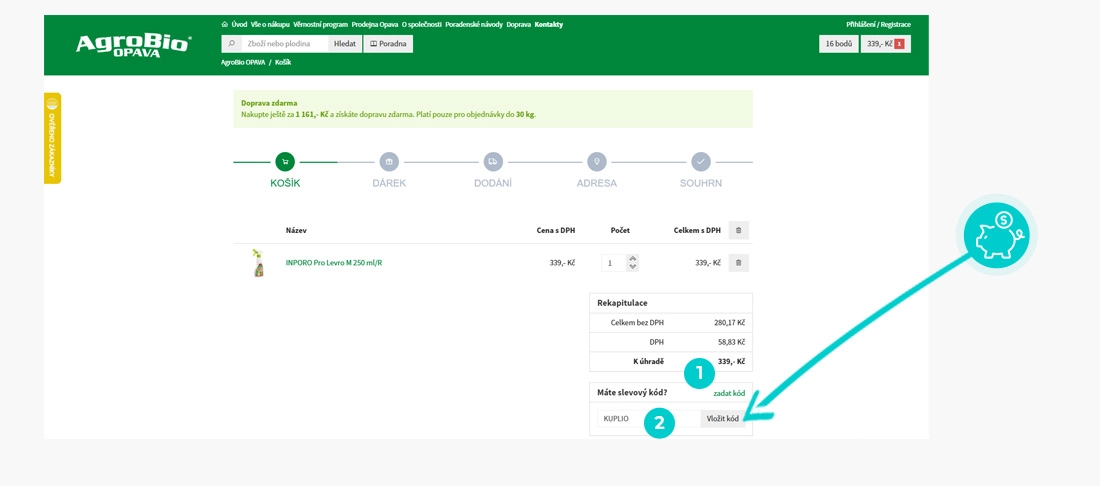Open the Košík cart step icon
1100x486 pixels.
click(285, 162)
